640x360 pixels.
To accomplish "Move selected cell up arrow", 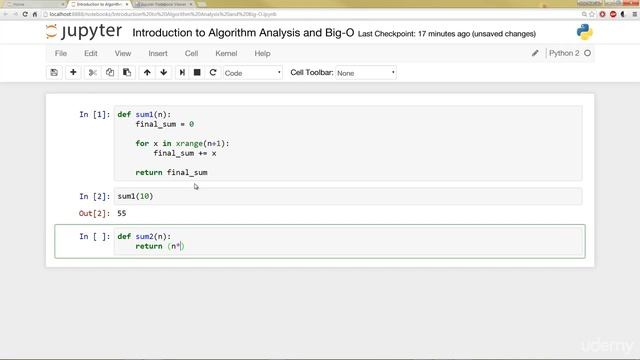I will tap(147, 73).
